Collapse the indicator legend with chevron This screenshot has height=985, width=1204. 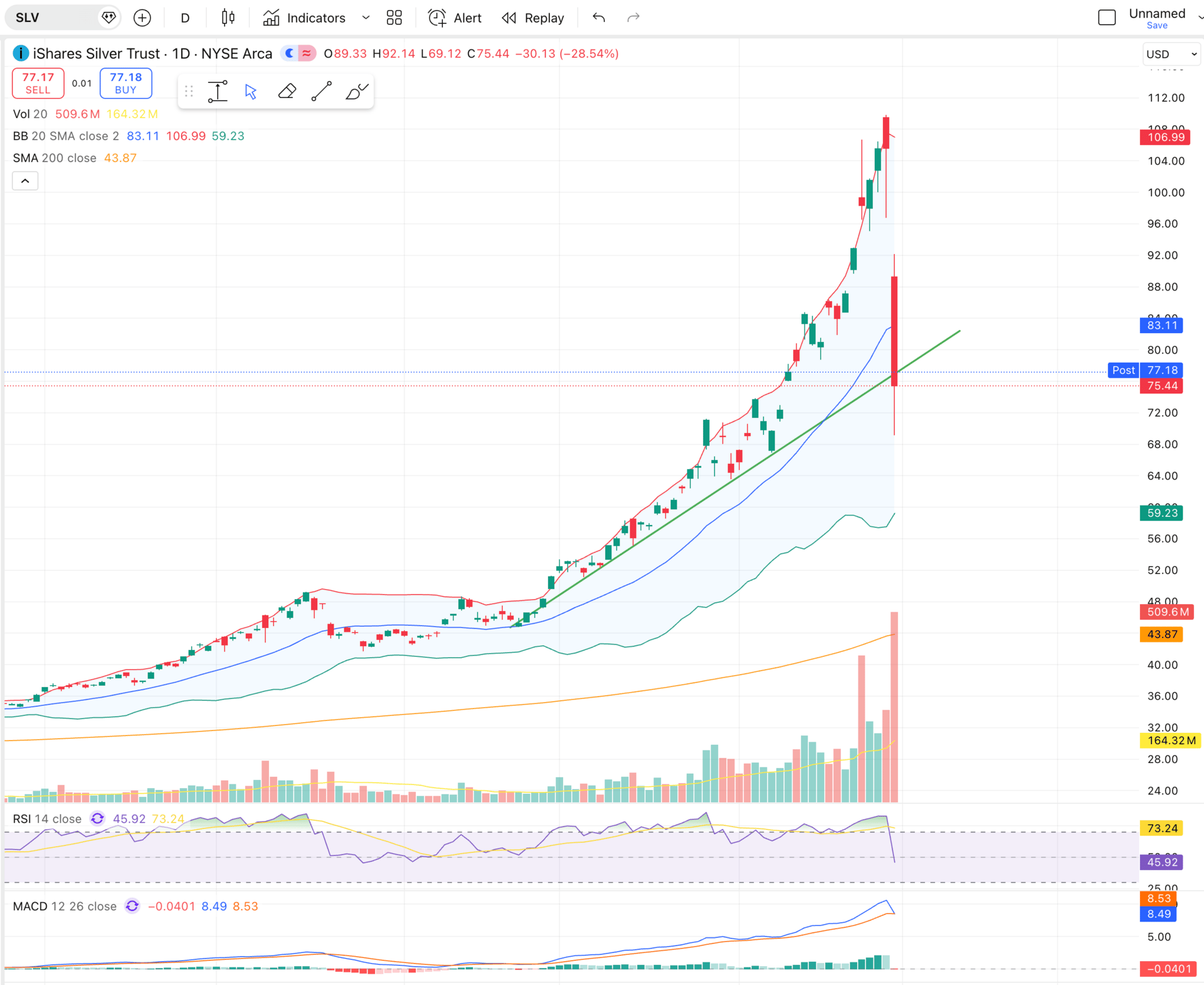point(25,181)
